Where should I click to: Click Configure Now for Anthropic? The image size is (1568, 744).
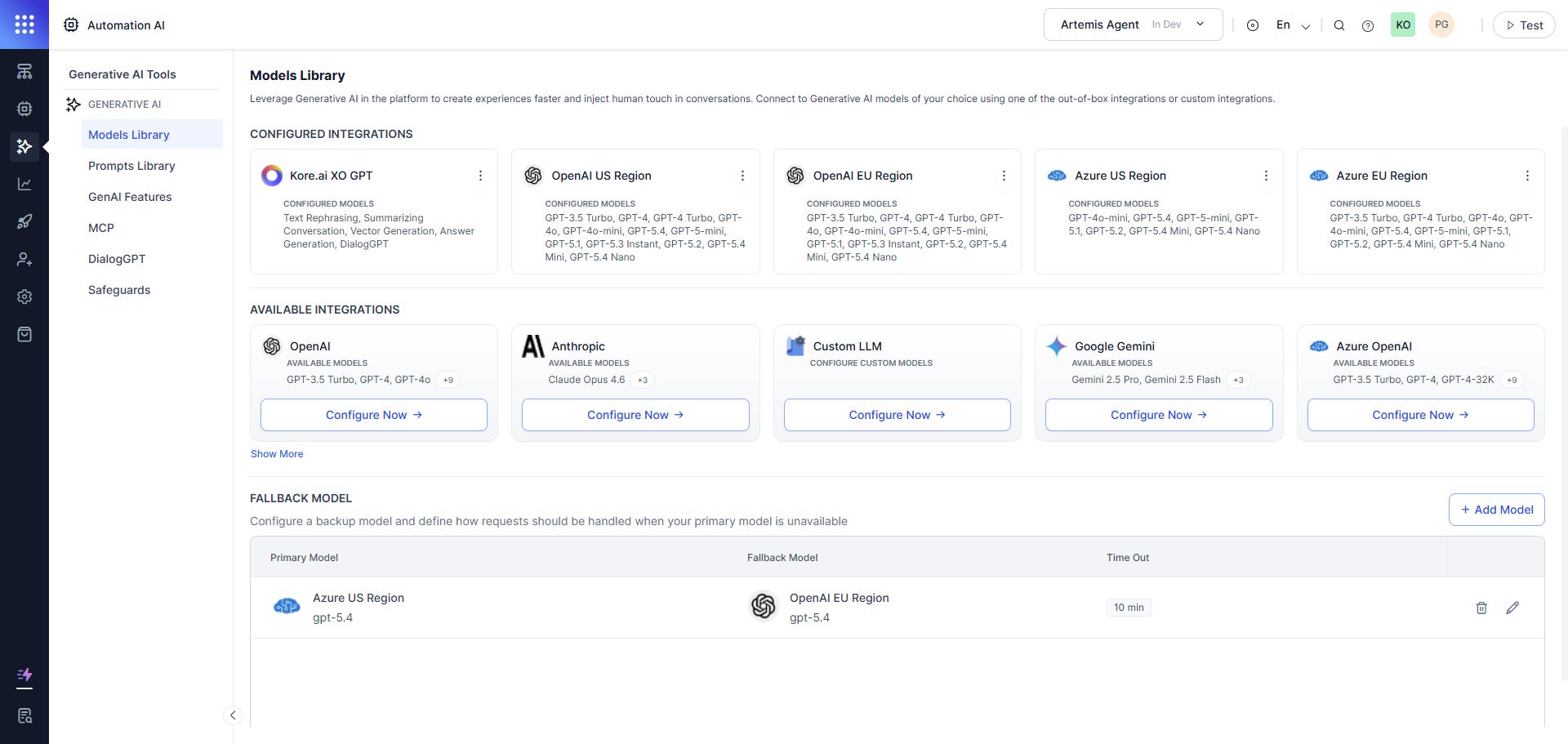point(635,415)
